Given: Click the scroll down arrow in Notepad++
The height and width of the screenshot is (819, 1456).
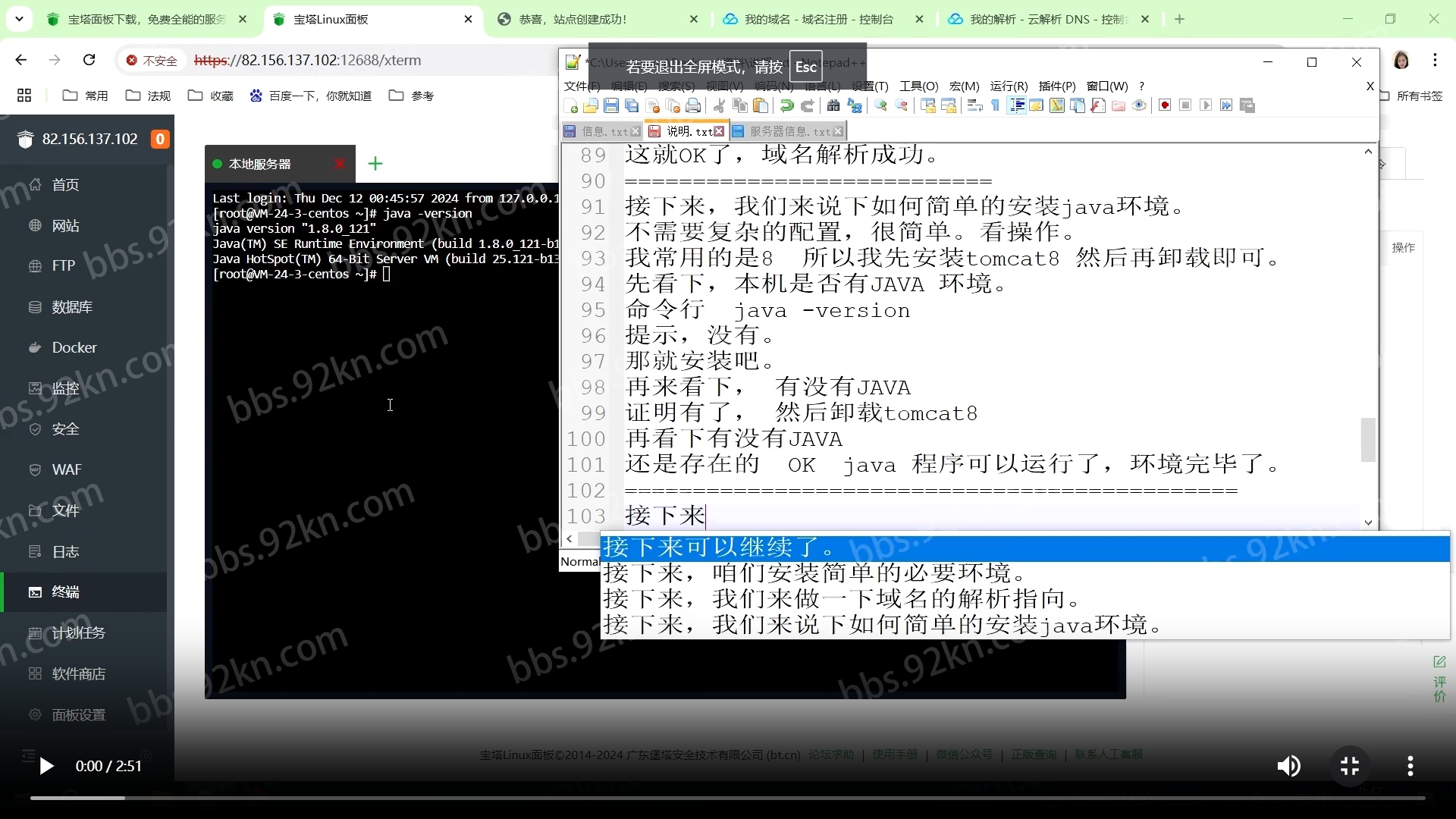Looking at the screenshot, I should (1368, 522).
